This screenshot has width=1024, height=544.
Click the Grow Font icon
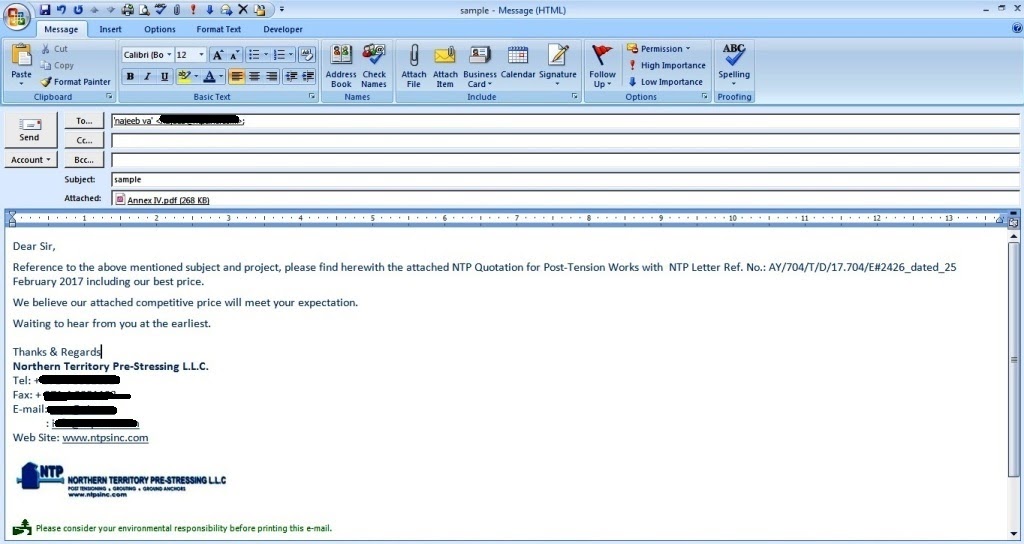point(218,55)
